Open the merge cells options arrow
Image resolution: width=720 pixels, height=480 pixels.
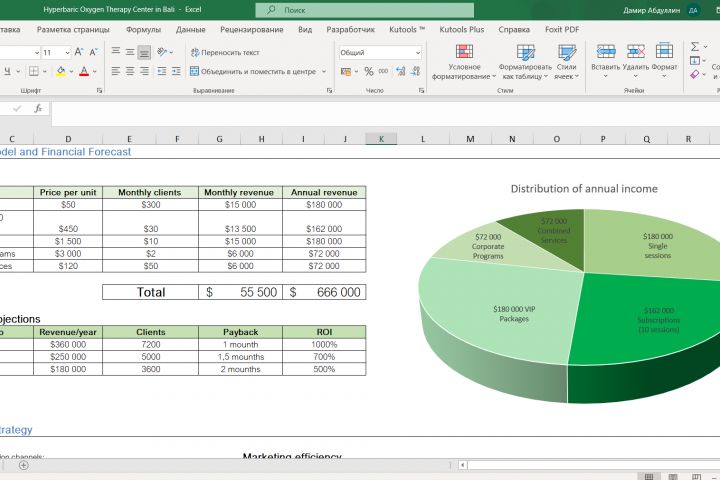tap(324, 72)
